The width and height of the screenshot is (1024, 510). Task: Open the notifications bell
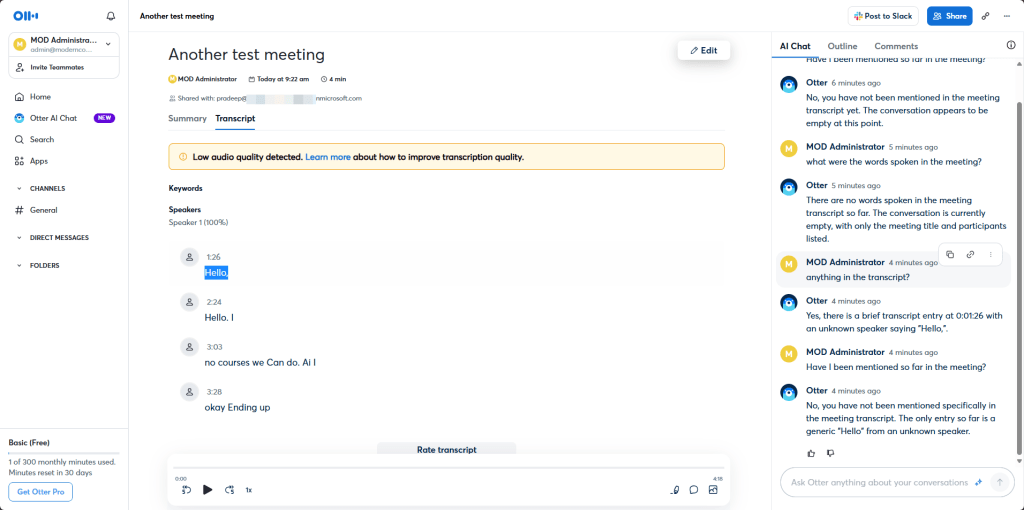[110, 16]
